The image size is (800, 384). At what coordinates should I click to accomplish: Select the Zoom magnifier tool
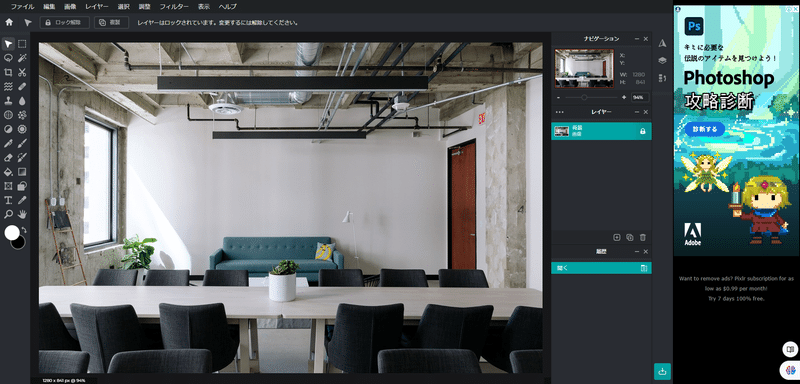[8, 214]
